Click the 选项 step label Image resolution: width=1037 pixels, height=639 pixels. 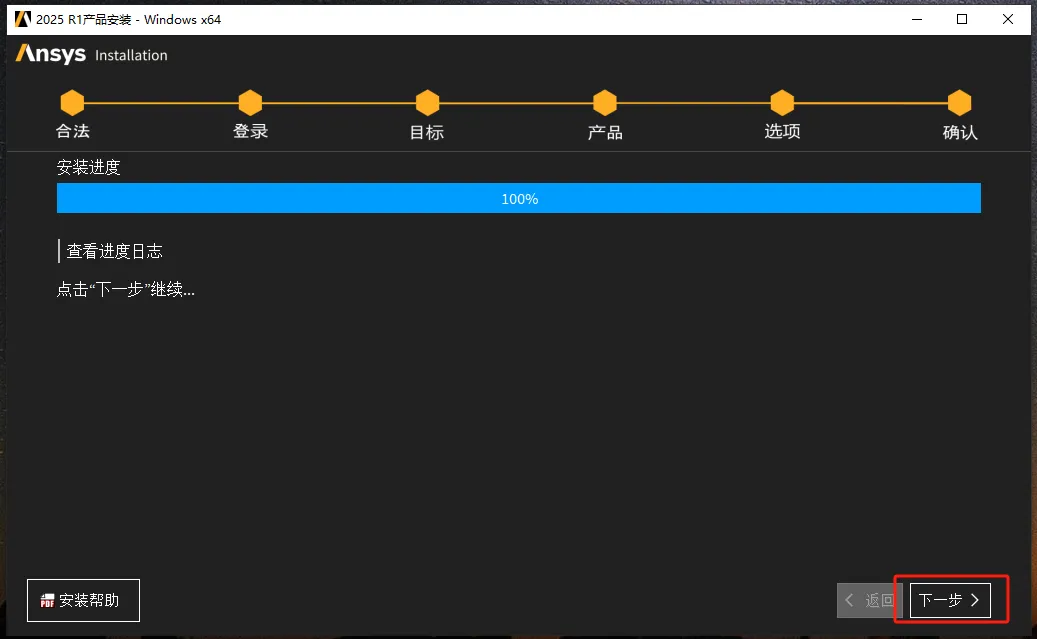tap(782, 131)
